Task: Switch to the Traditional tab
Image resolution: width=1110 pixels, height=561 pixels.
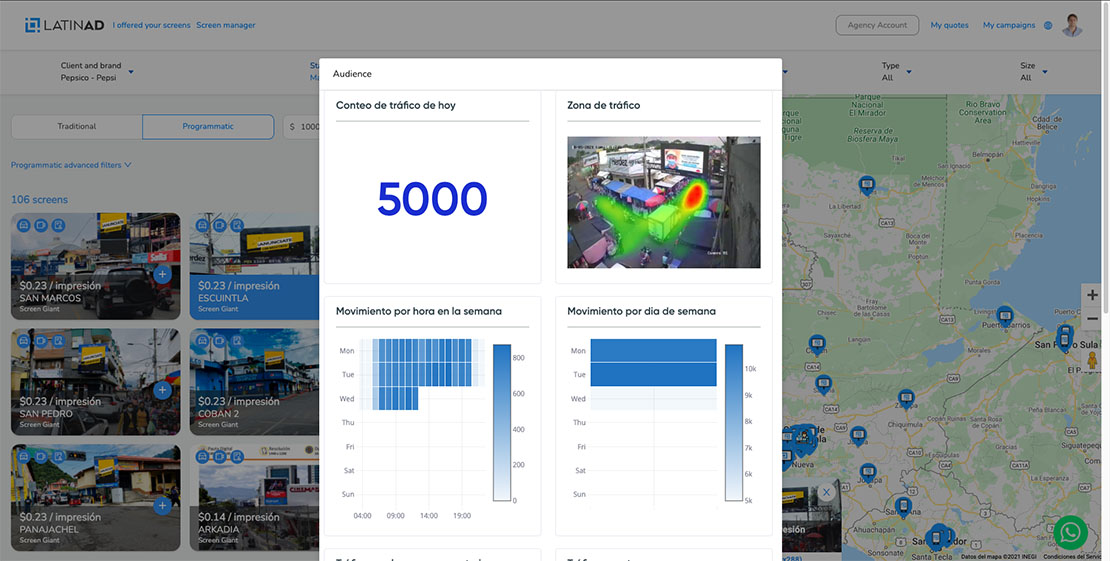Action: pos(76,127)
